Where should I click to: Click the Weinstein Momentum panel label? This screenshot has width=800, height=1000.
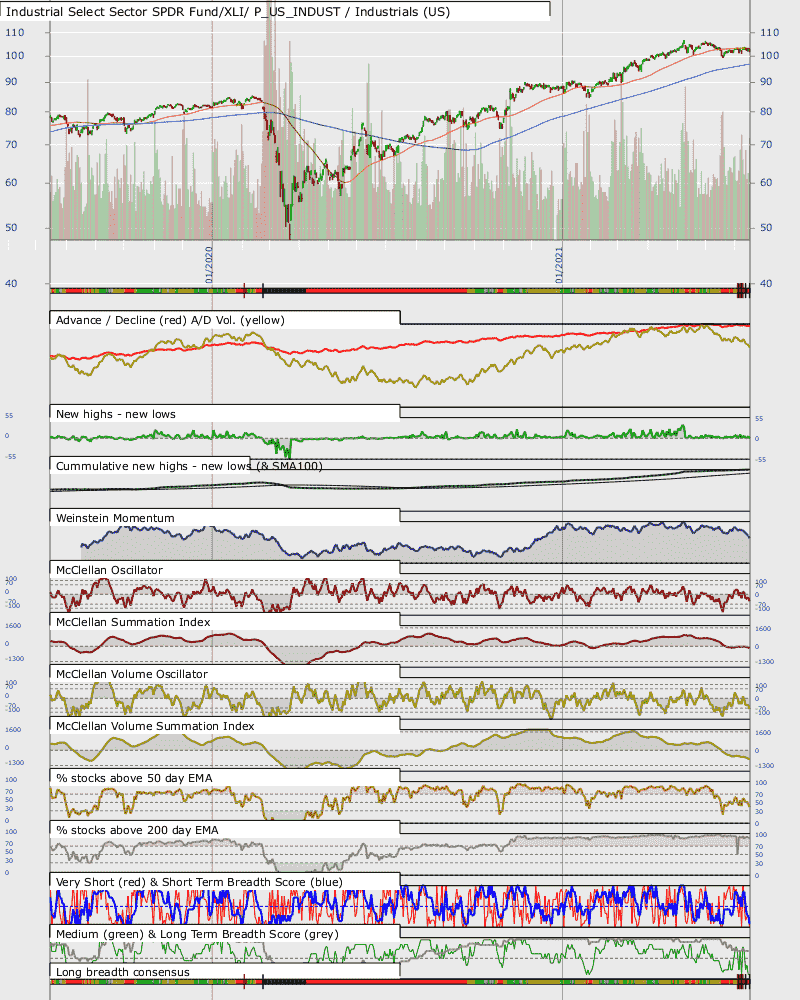[x=115, y=518]
